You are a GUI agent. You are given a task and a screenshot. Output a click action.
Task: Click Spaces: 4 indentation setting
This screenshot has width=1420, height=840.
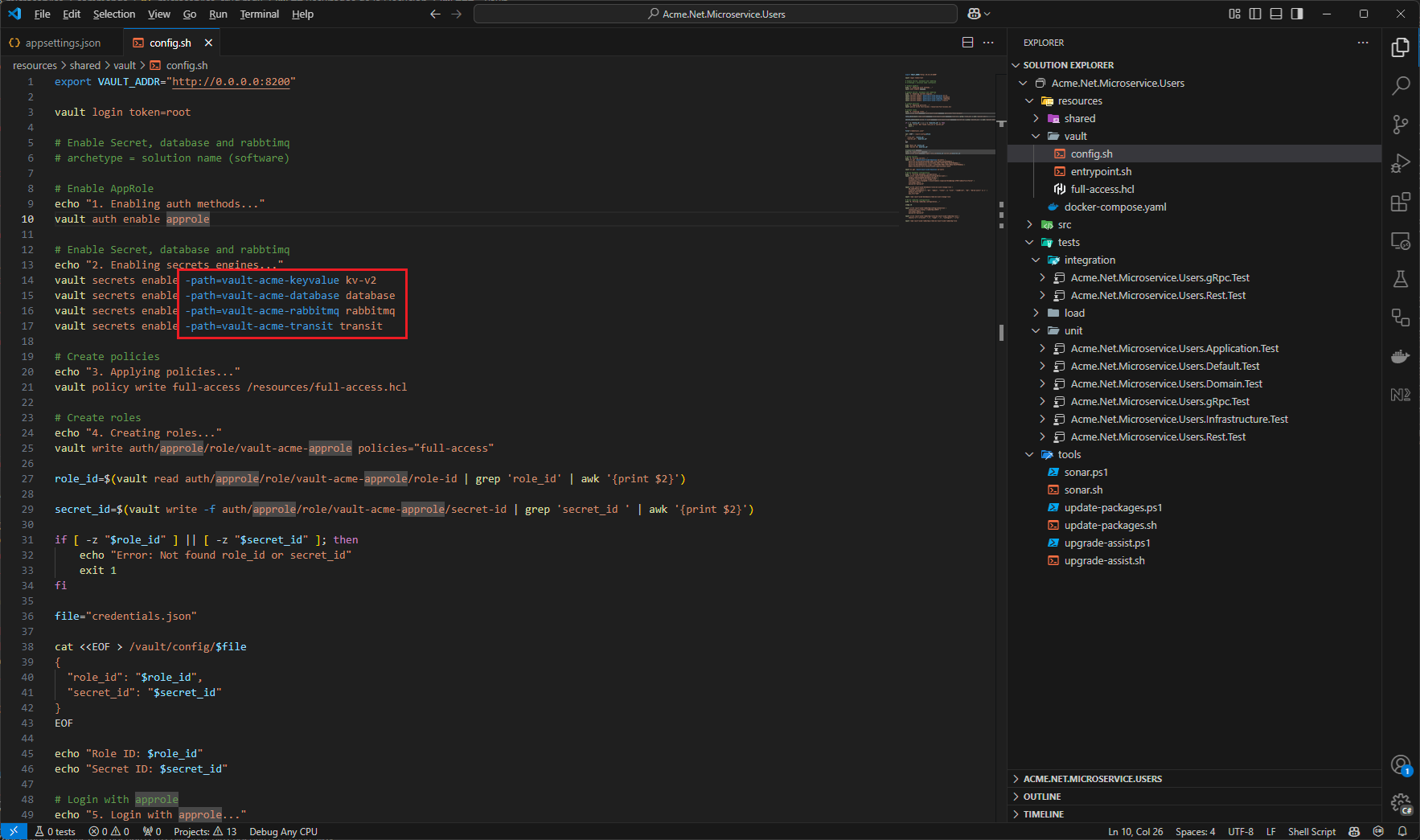[1196, 831]
